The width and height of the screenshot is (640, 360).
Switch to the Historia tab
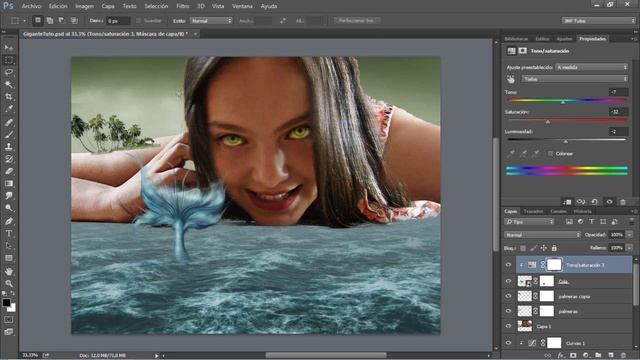582,211
